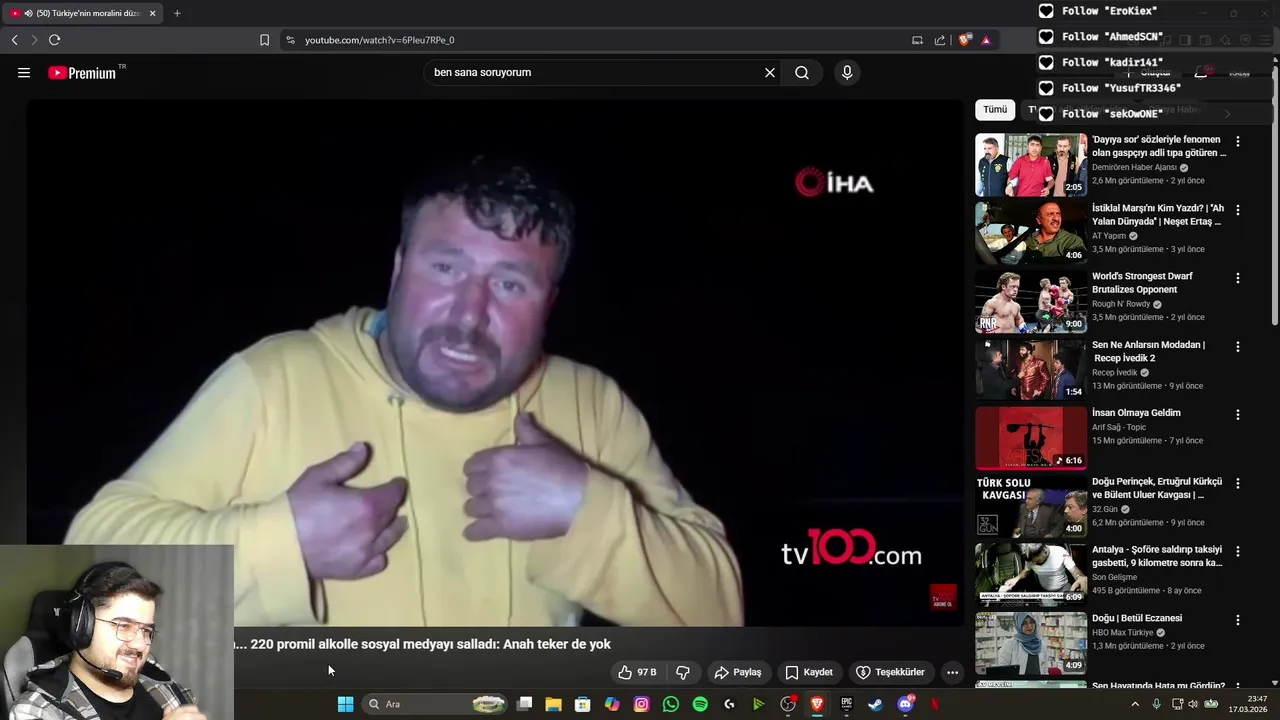Open 'Sen Ne Anlarsın Modadan' video title
Viewport: 1280px width, 720px height.
[x=1148, y=351]
